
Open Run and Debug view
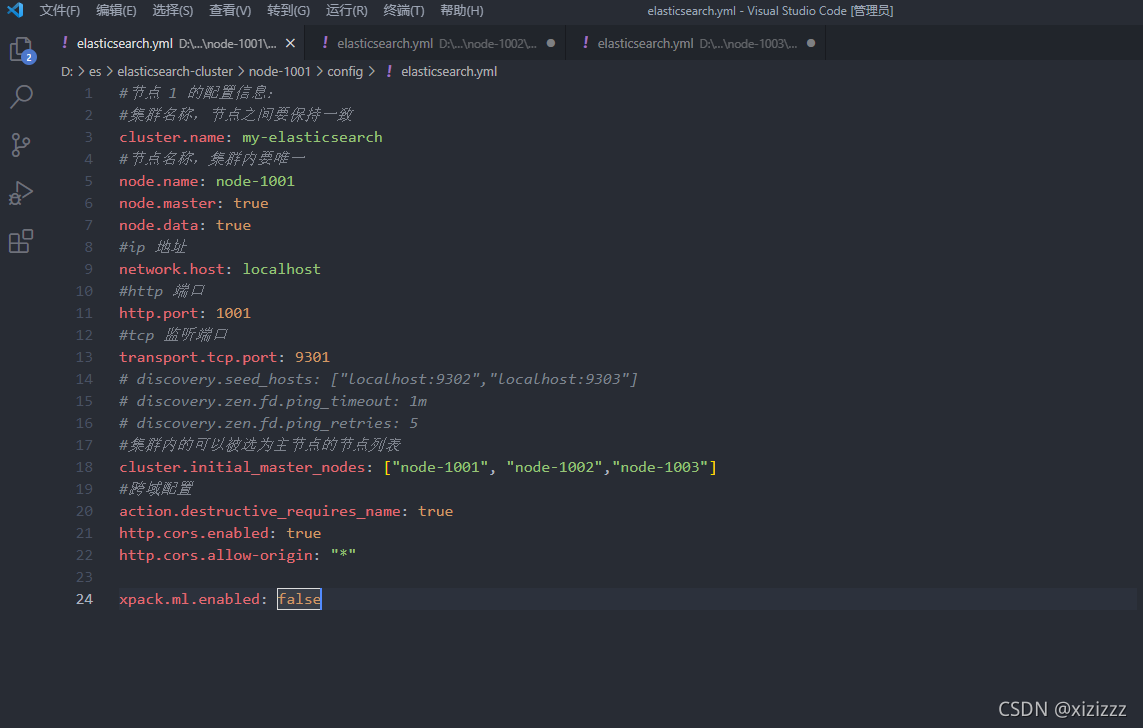pos(21,193)
